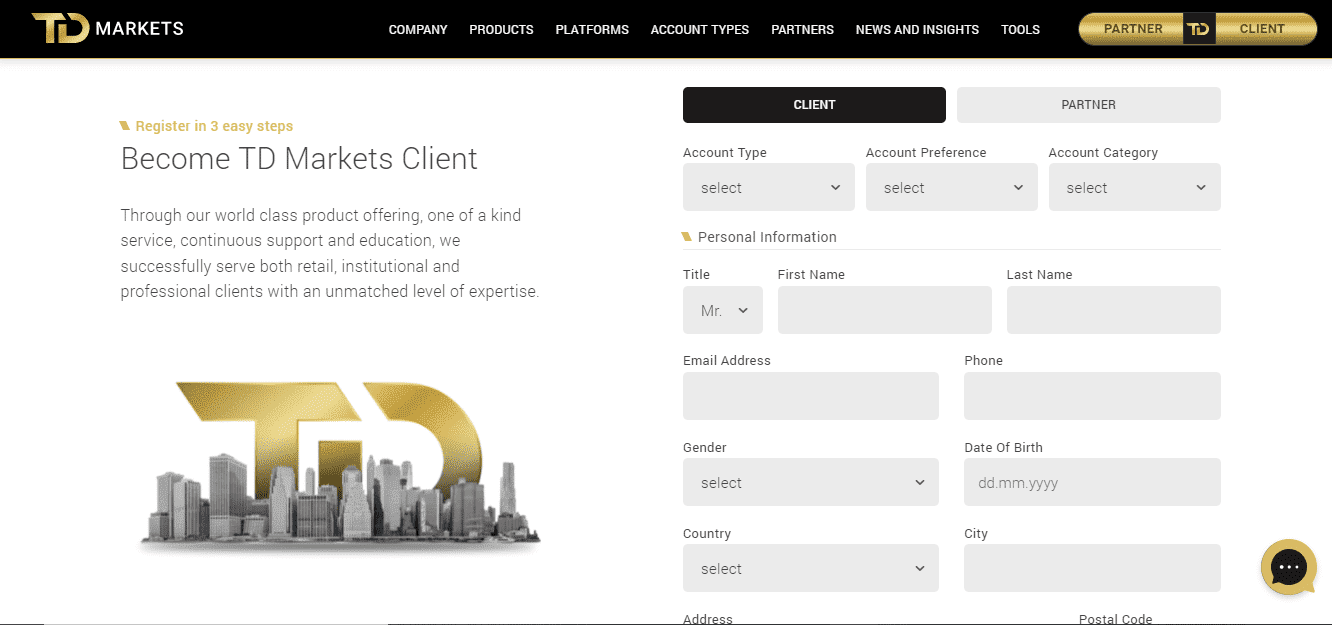Expand the Gender select dropdown

810,482
